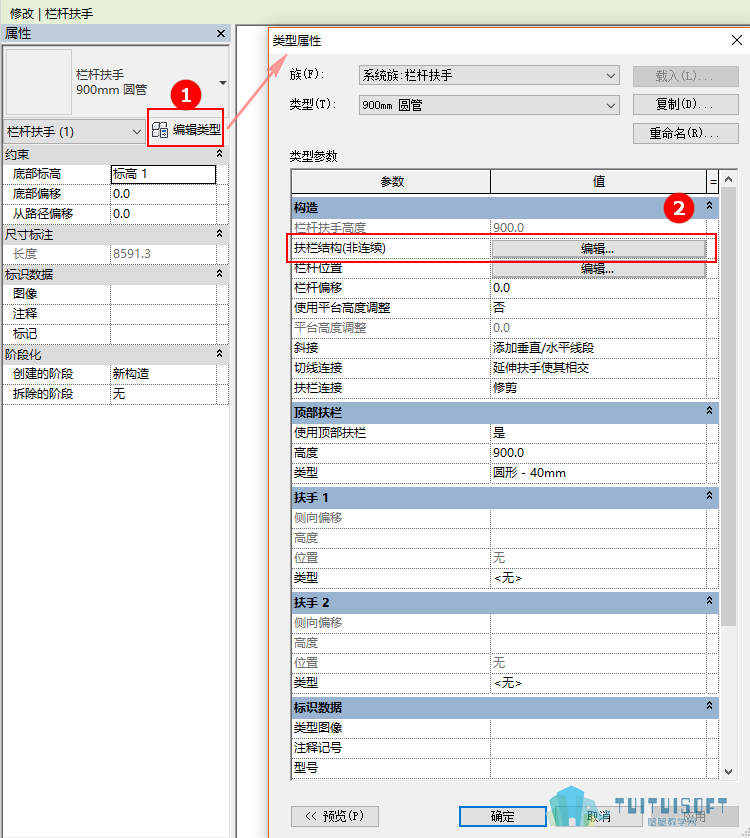Viewport: 750px width, 838px height.
Task: Select the 创建的阶段 value 新构造
Action: pyautogui.click(x=164, y=374)
